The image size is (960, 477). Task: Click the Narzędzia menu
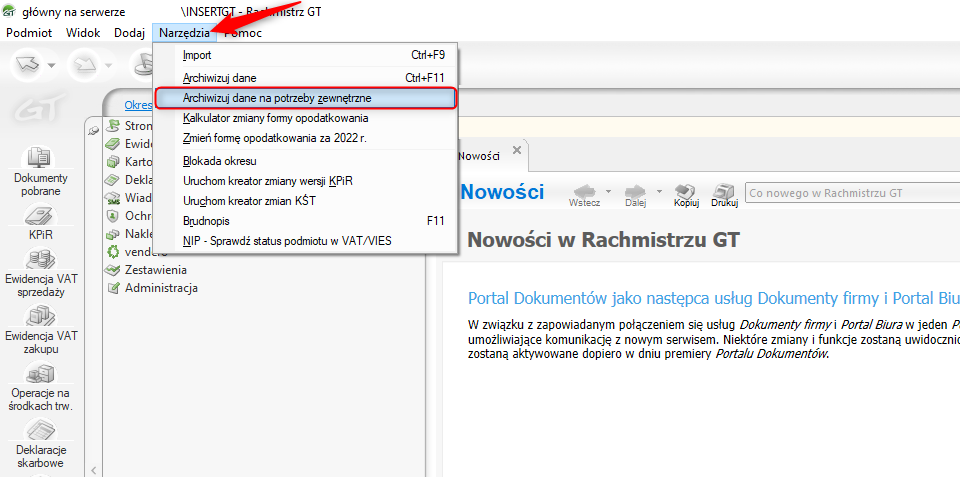click(184, 33)
